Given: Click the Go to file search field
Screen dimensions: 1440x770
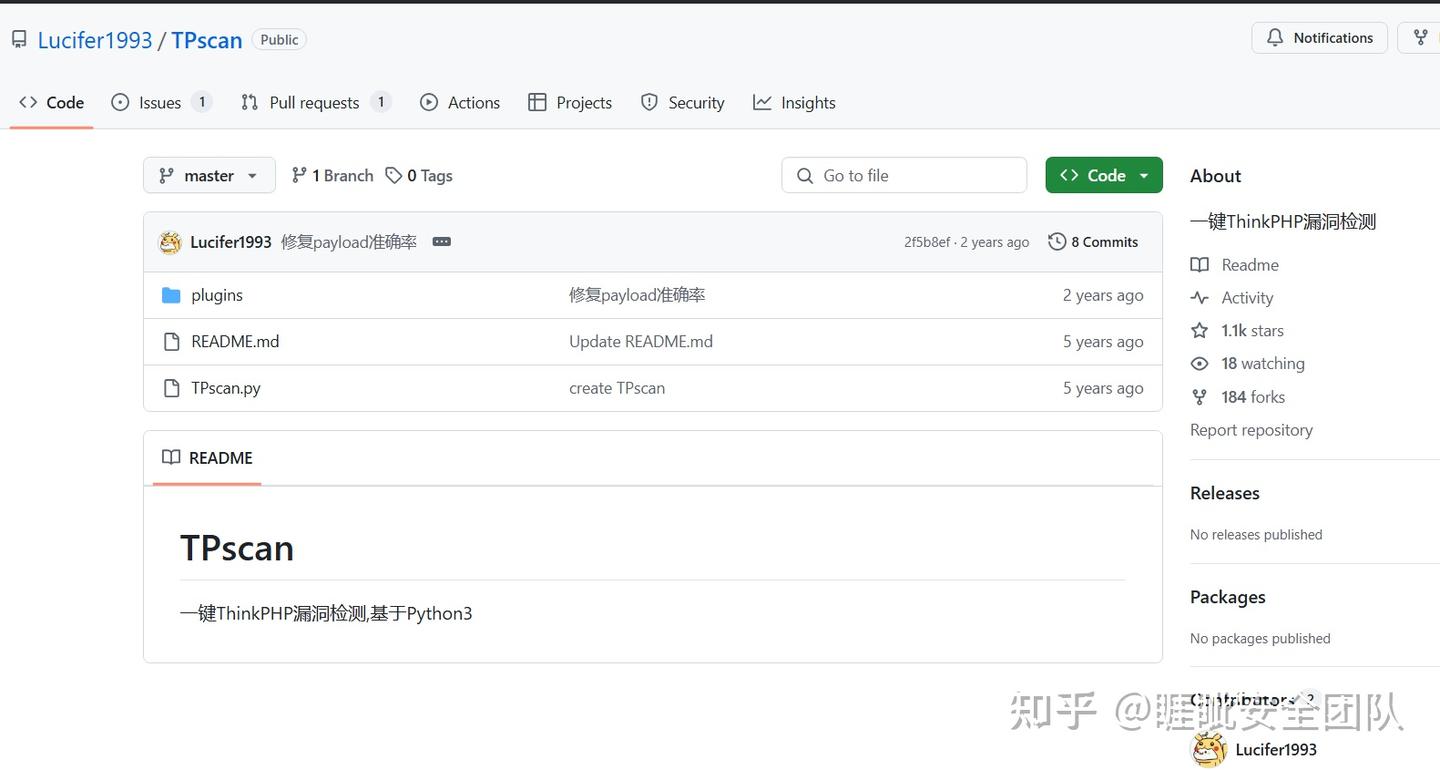Looking at the screenshot, I should tap(904, 175).
